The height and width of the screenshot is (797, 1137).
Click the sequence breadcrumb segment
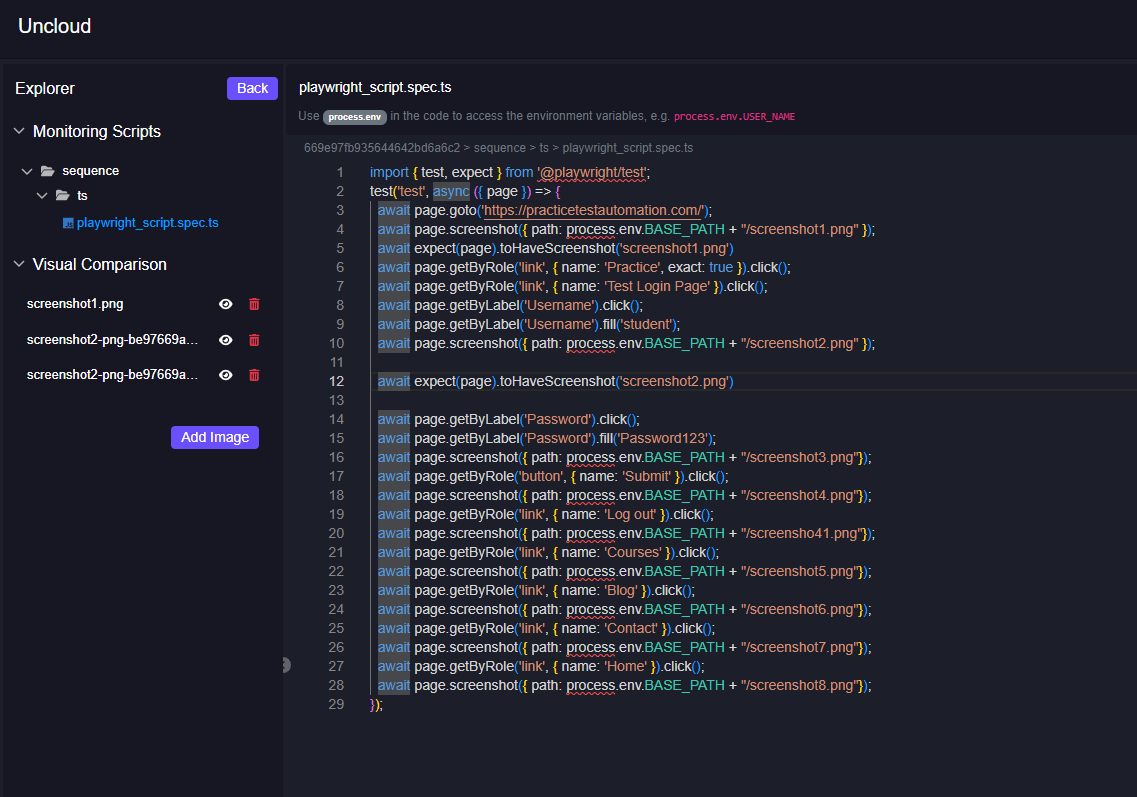click(500, 148)
